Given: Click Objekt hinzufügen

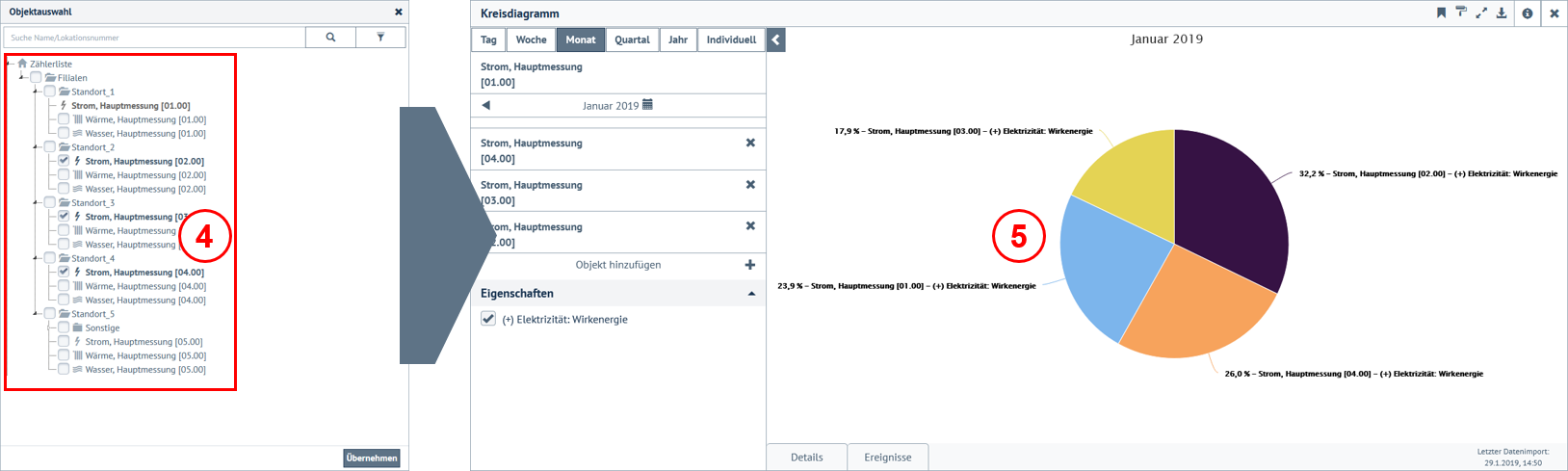Looking at the screenshot, I should click(x=618, y=265).
